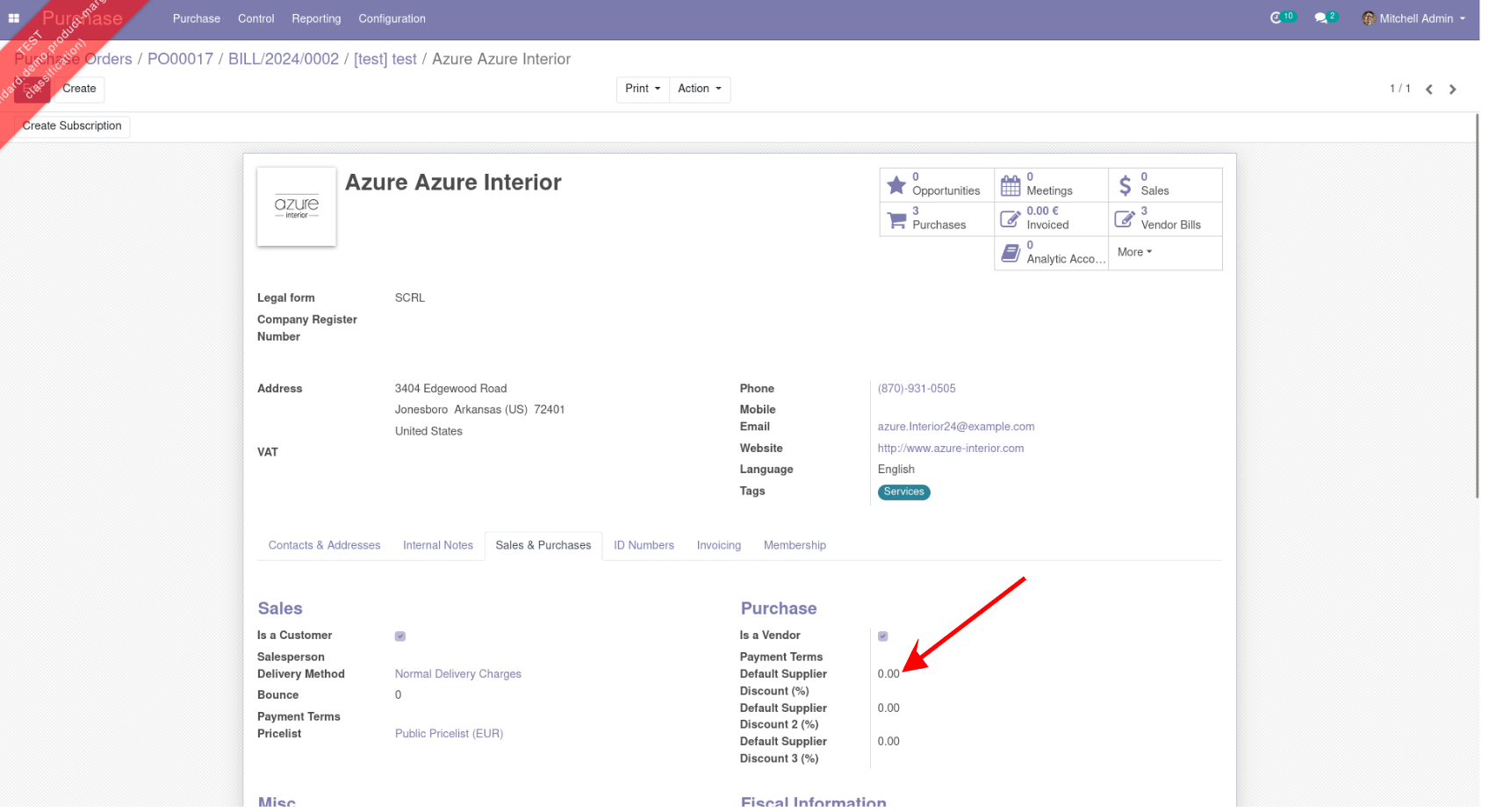Click the Purchases cart icon
Viewport: 1489px width, 812px height.
tap(896, 219)
